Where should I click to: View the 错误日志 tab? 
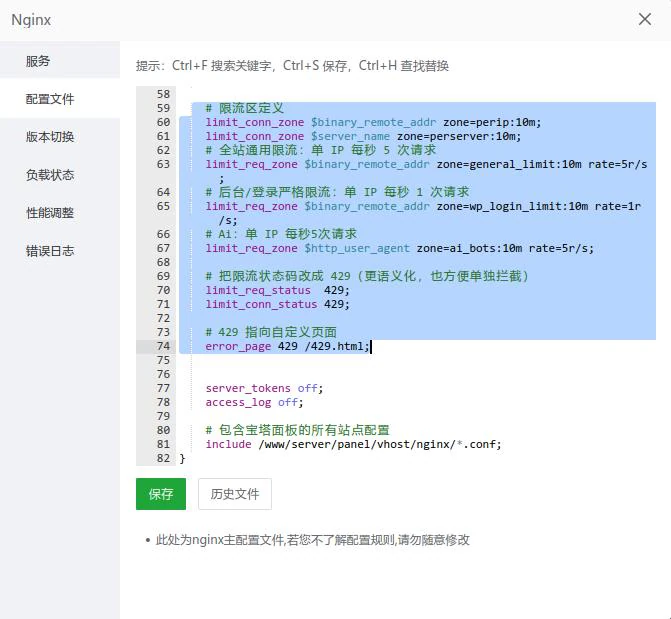60,250
